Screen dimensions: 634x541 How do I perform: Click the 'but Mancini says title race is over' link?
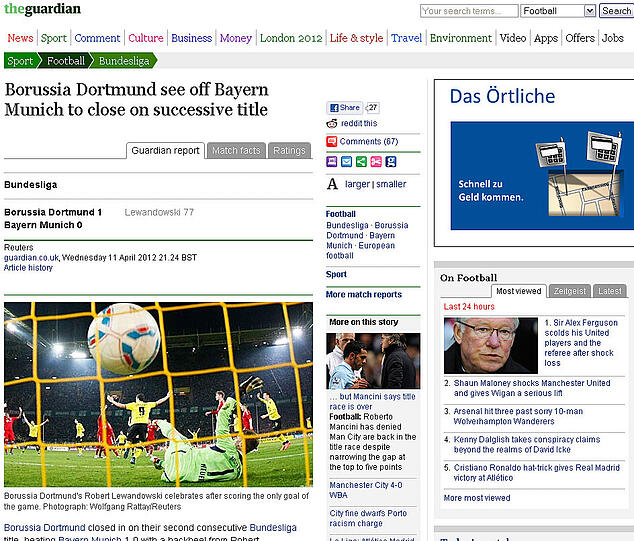tap(372, 402)
